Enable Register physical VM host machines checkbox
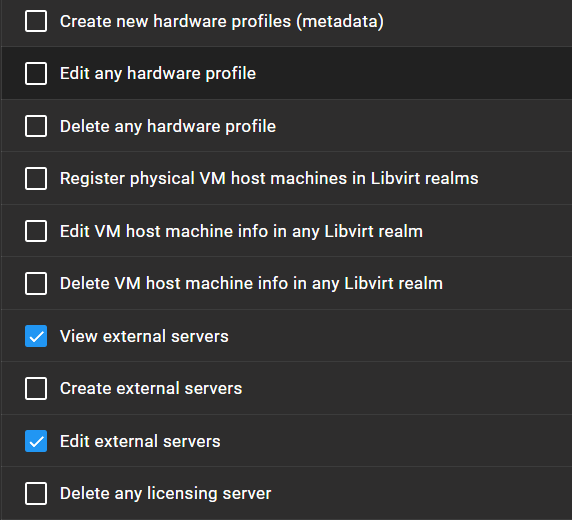This screenshot has height=520, width=572. tap(36, 178)
